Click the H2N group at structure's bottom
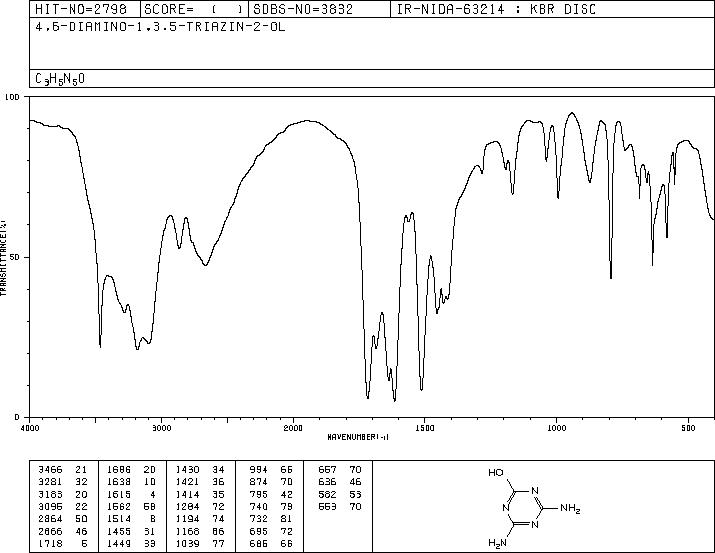 coord(497,543)
